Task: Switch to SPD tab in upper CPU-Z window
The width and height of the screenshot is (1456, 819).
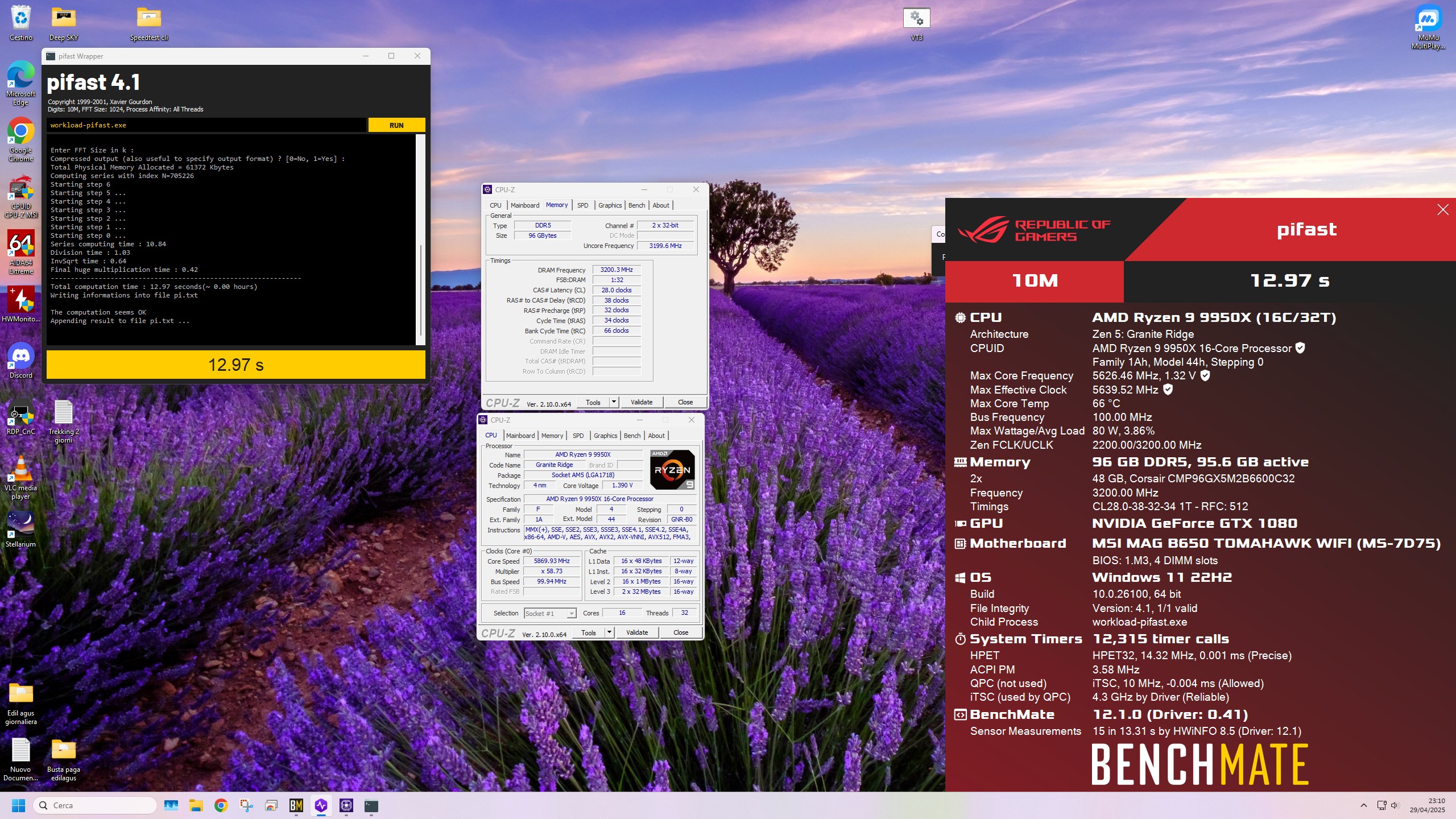Action: coord(582,205)
